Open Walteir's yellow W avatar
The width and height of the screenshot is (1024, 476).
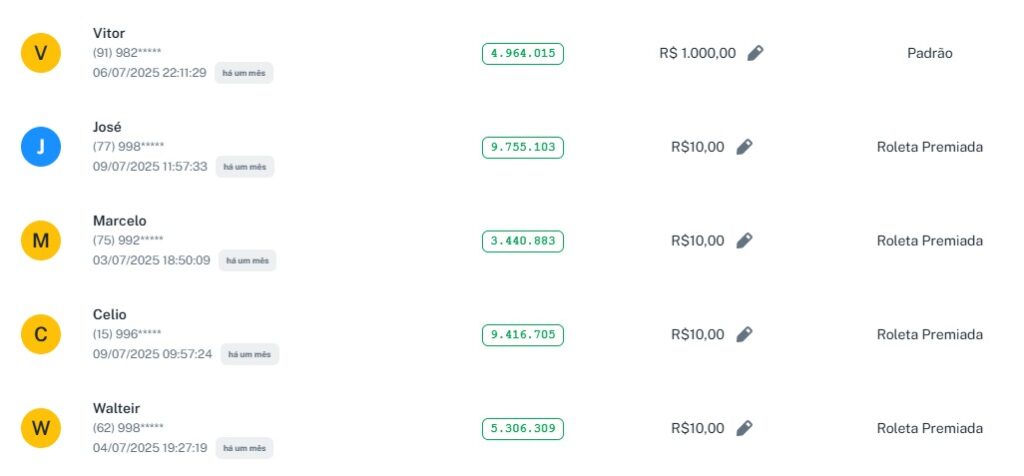click(x=41, y=429)
